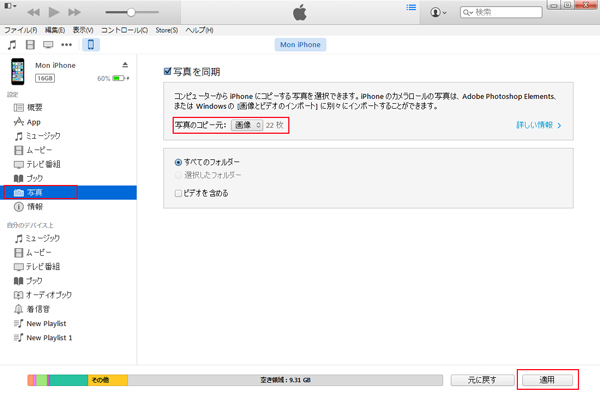Viewport: 600px width, 395px height.
Task: Click the Mon iPhone tab label
Action: click(300, 44)
